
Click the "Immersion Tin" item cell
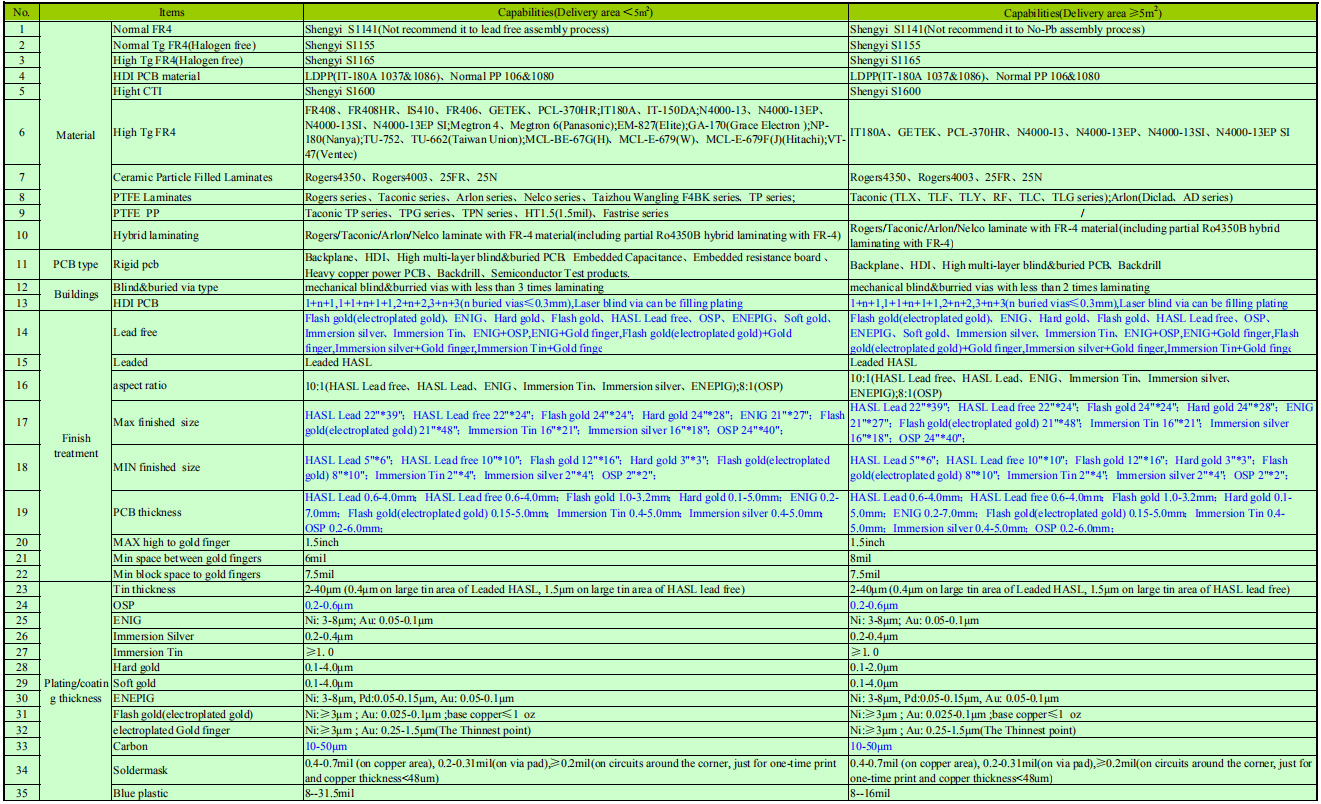pyautogui.click(x=205, y=652)
